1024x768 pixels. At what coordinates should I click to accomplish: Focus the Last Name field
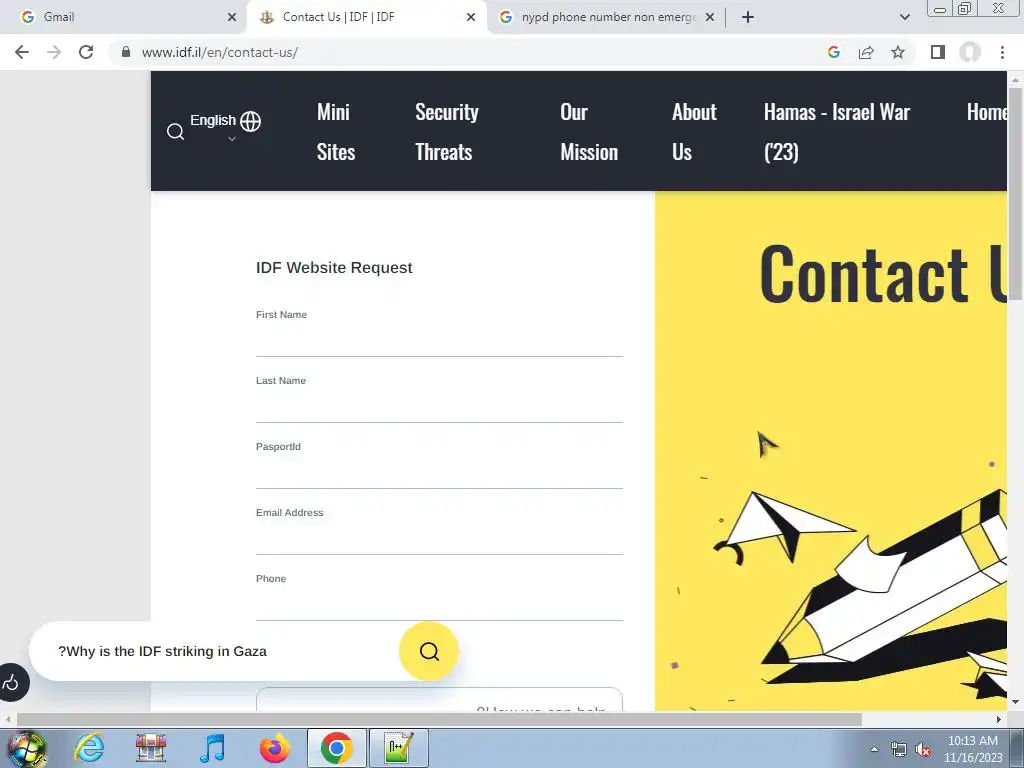[x=439, y=407]
